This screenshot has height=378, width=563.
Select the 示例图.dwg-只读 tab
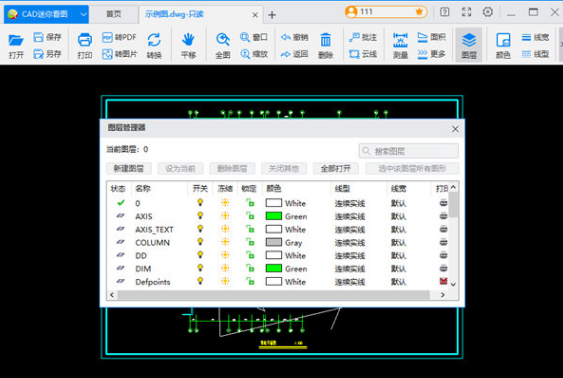pyautogui.click(x=175, y=14)
